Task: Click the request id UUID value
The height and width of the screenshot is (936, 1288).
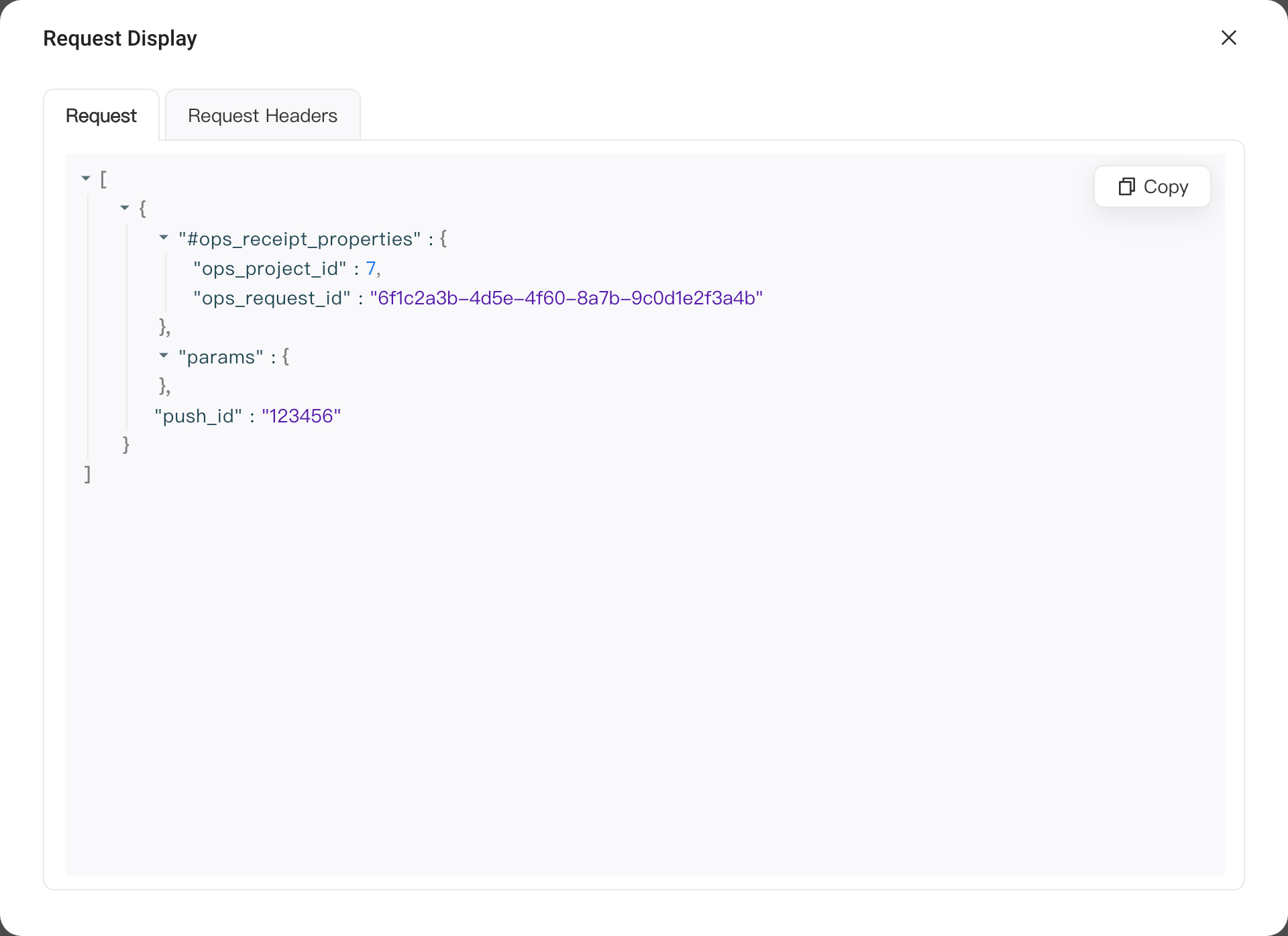Action: click(x=566, y=298)
